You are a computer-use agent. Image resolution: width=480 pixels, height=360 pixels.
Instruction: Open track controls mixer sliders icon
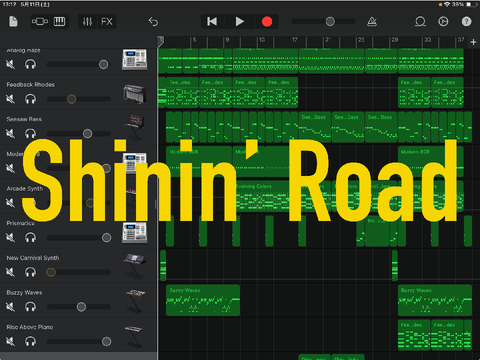(87, 22)
